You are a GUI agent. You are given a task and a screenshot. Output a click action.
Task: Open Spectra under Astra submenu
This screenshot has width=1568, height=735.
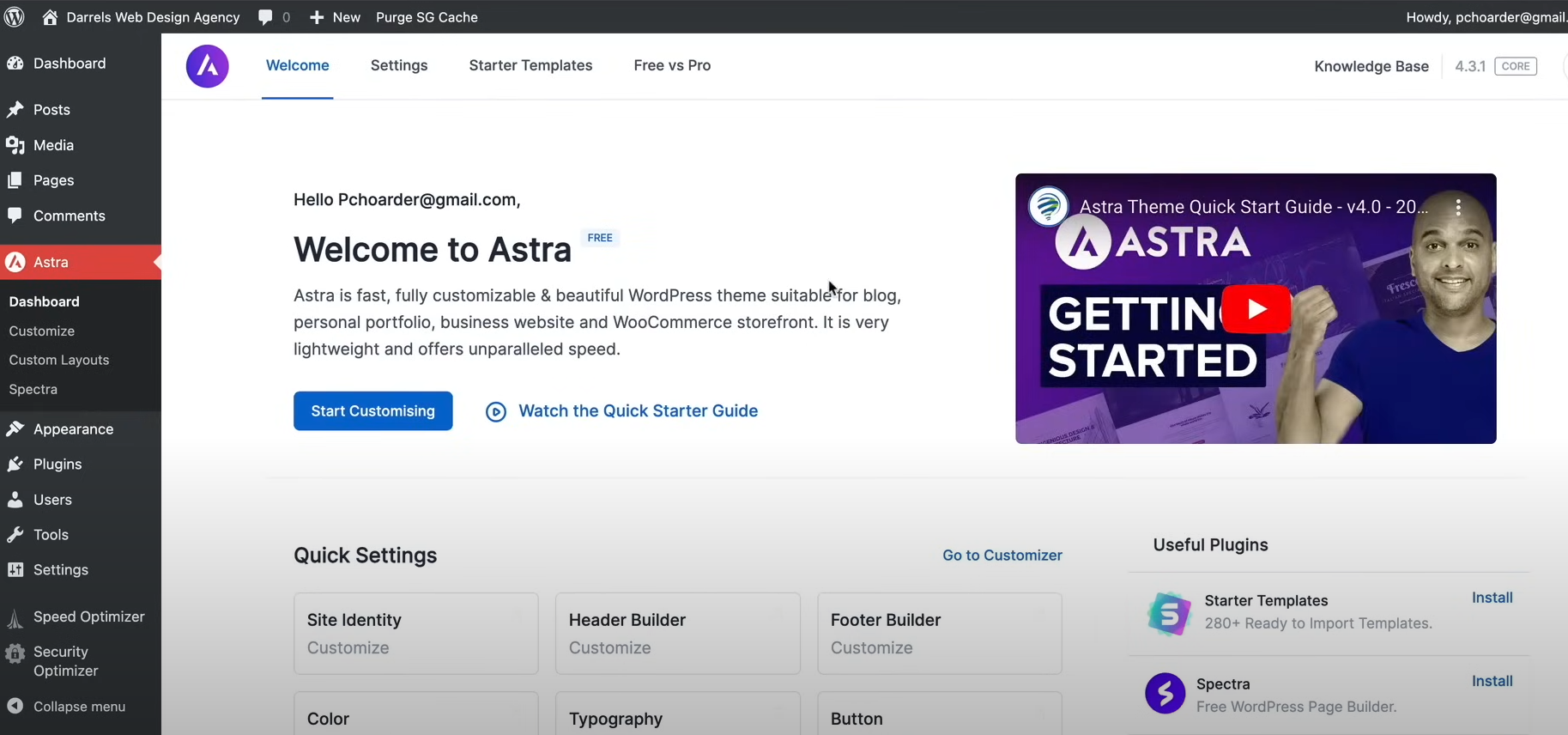coord(33,390)
